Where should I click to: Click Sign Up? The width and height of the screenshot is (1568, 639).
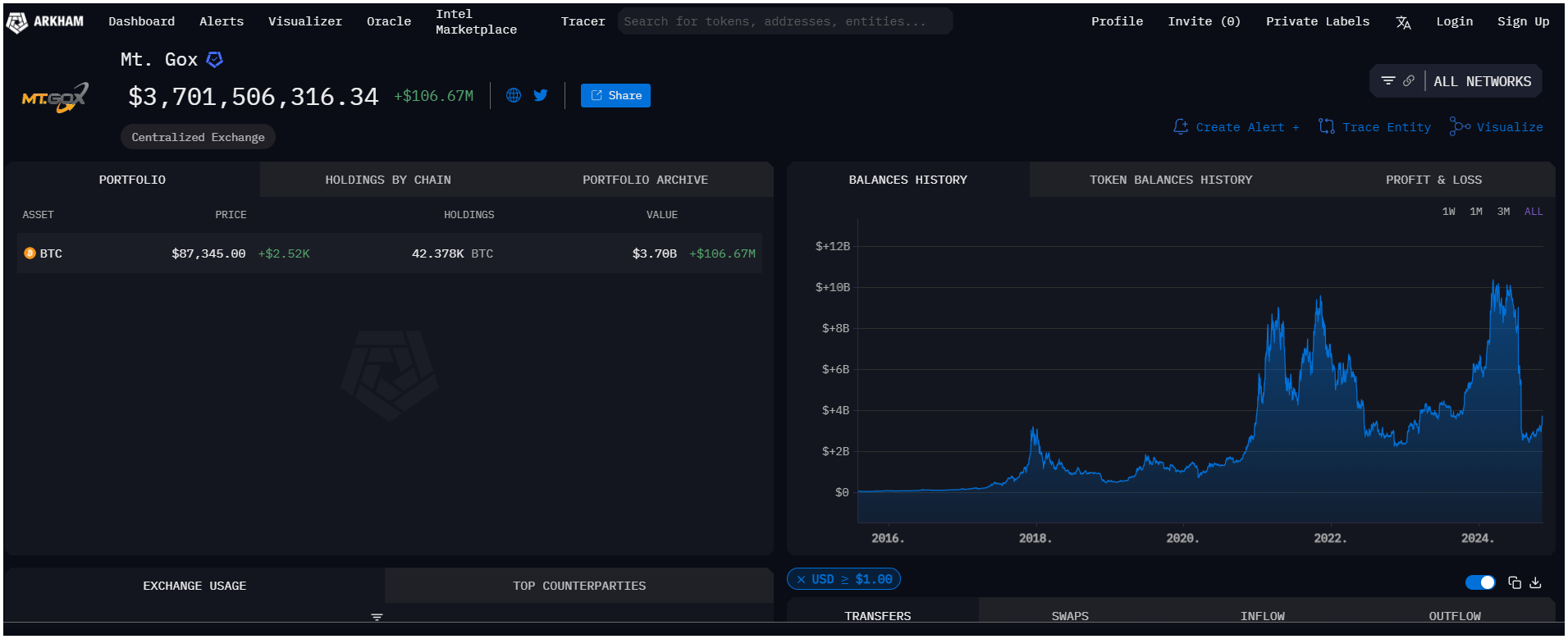pyautogui.click(x=1523, y=21)
